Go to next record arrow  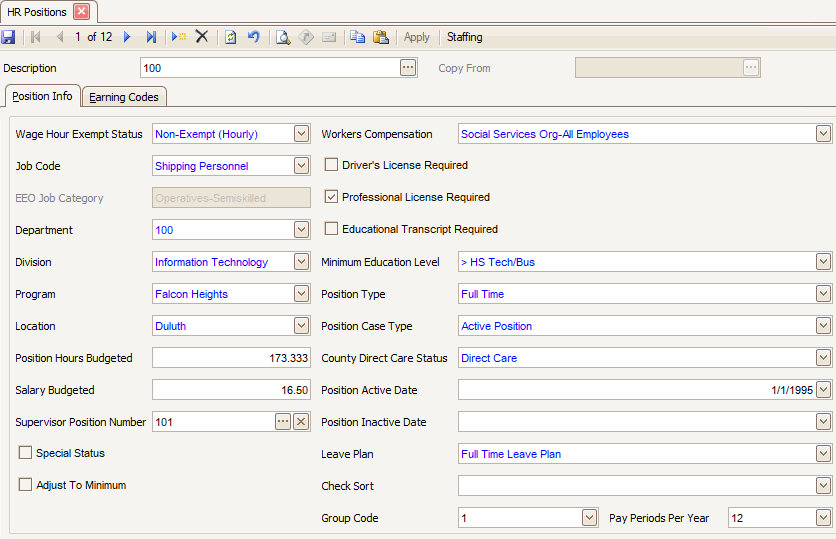(127, 37)
